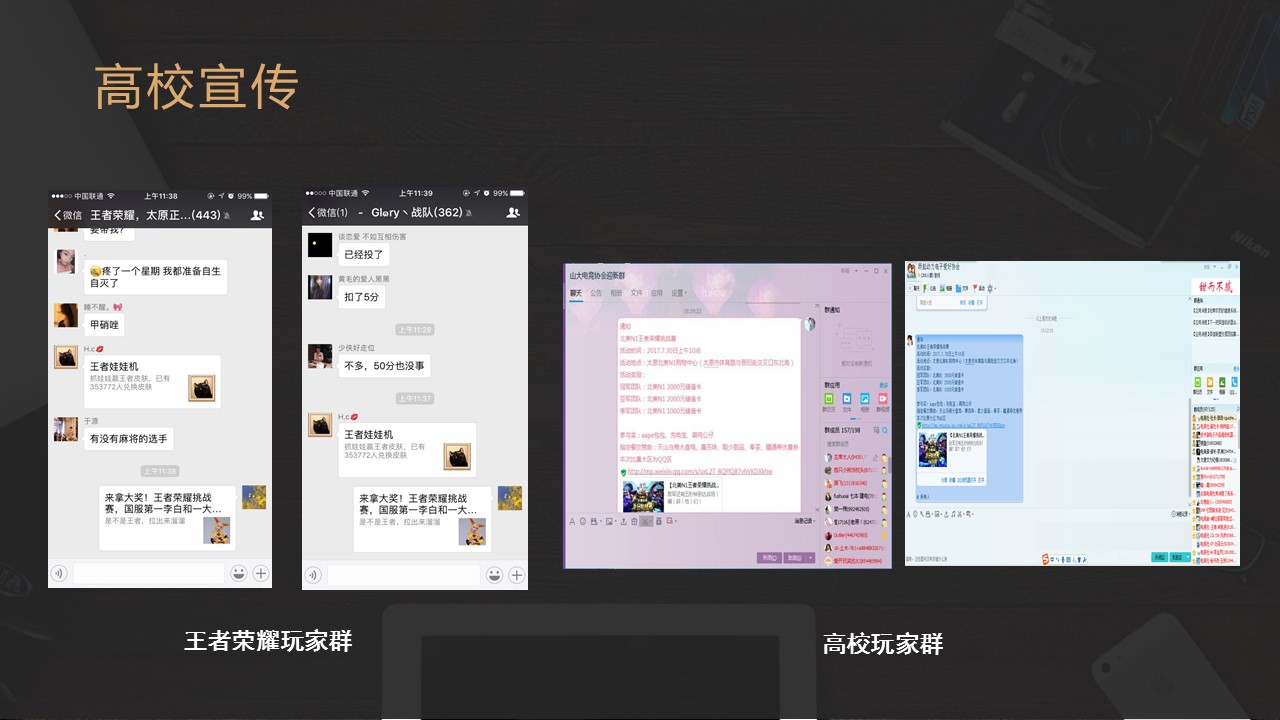The height and width of the screenshot is (720, 1280).
Task: Open the 来拿大奖 link card in 王者荣耀 chat
Action: pos(167,517)
